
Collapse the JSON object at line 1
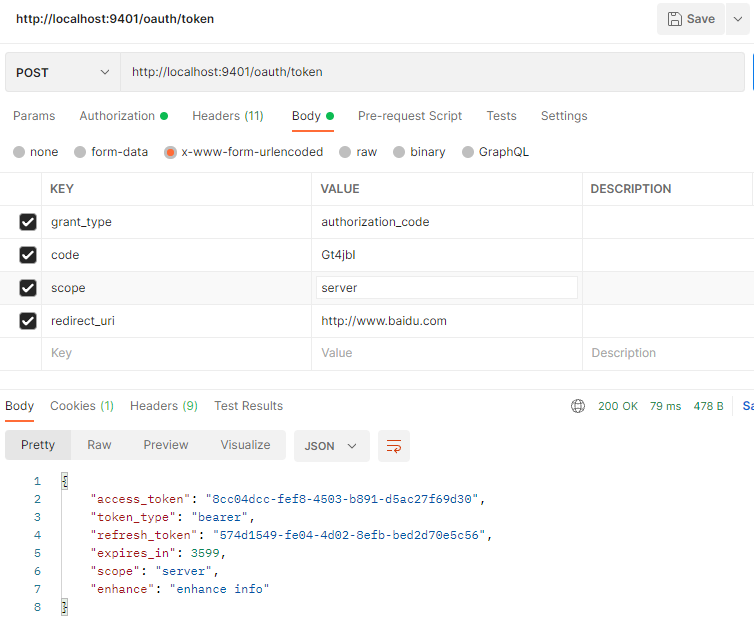pos(65,482)
